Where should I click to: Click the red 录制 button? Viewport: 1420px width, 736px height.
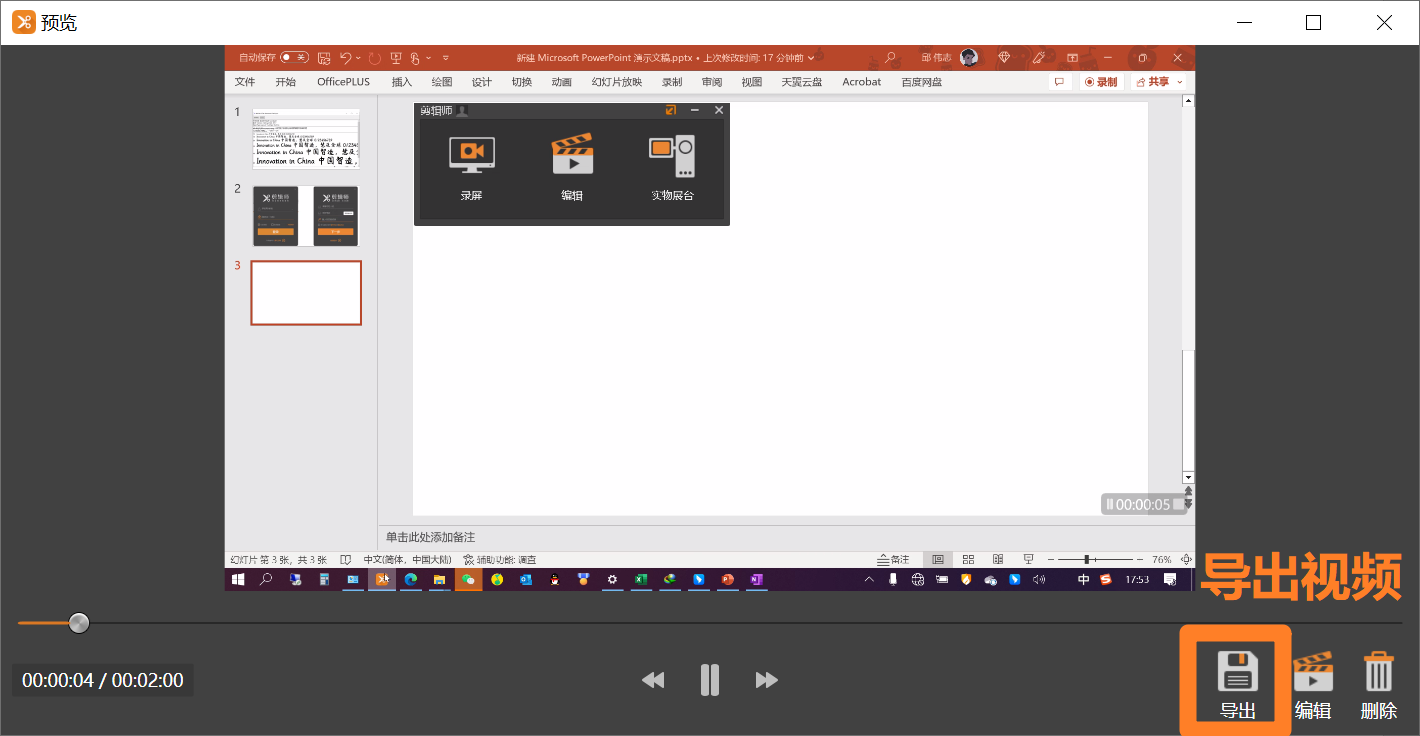(x=1101, y=82)
